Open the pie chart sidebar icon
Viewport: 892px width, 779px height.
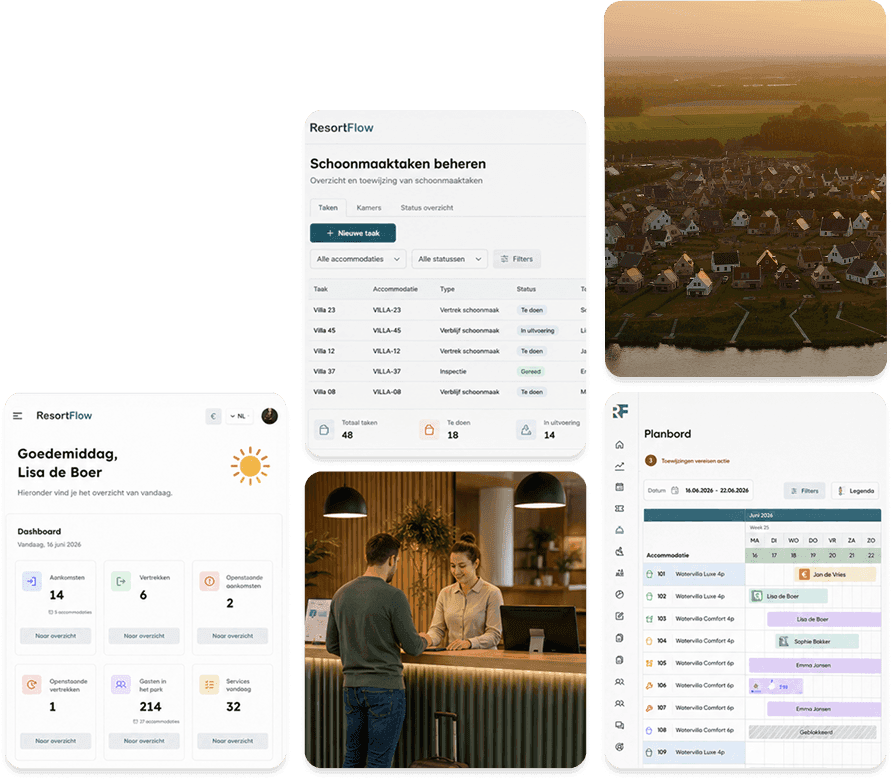tap(620, 595)
